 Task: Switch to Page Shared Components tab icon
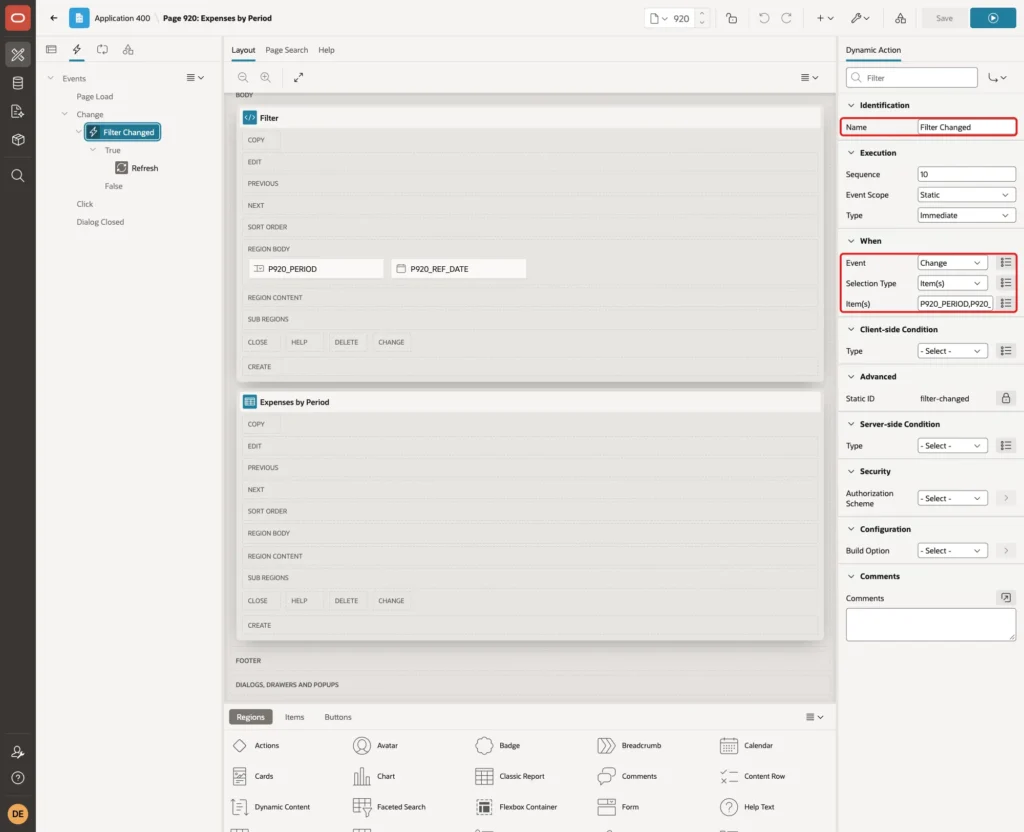click(128, 50)
